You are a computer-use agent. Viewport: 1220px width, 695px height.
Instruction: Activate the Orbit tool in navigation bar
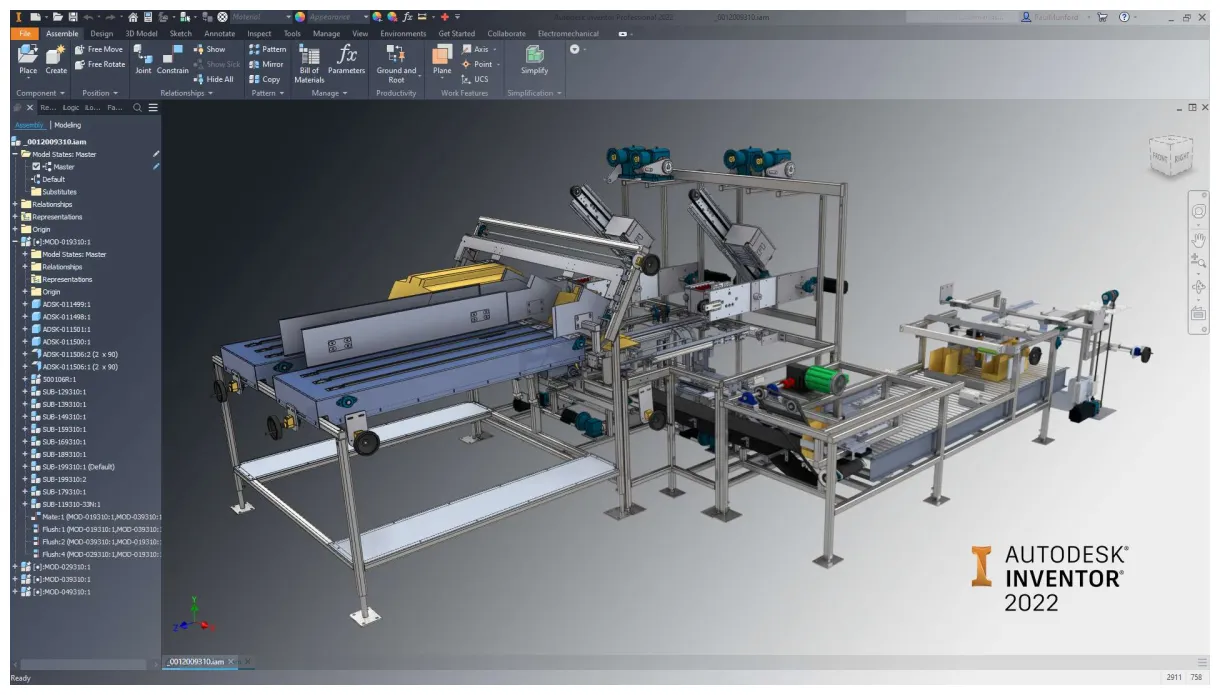1199,287
